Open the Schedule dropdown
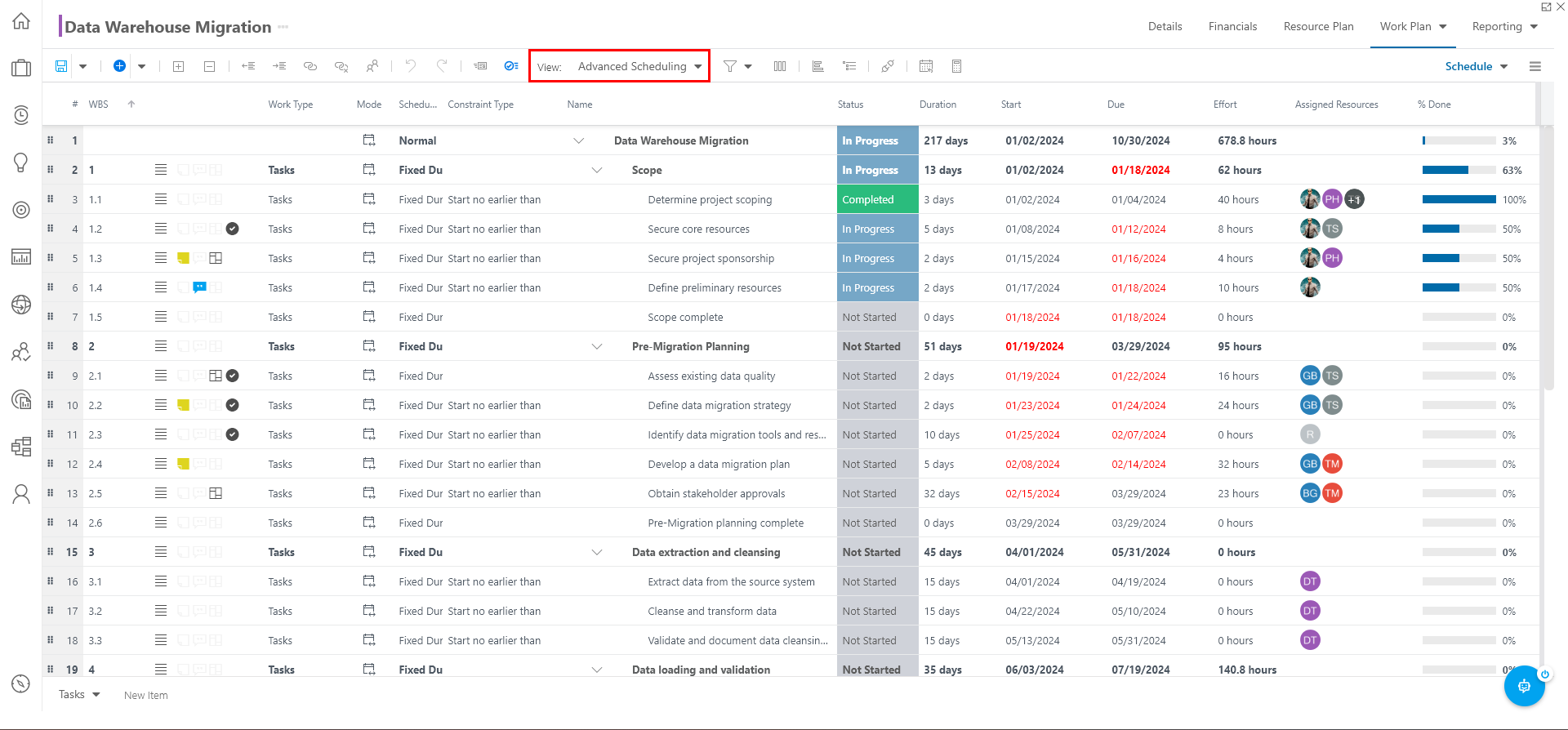The width and height of the screenshot is (1568, 730). [1476, 66]
